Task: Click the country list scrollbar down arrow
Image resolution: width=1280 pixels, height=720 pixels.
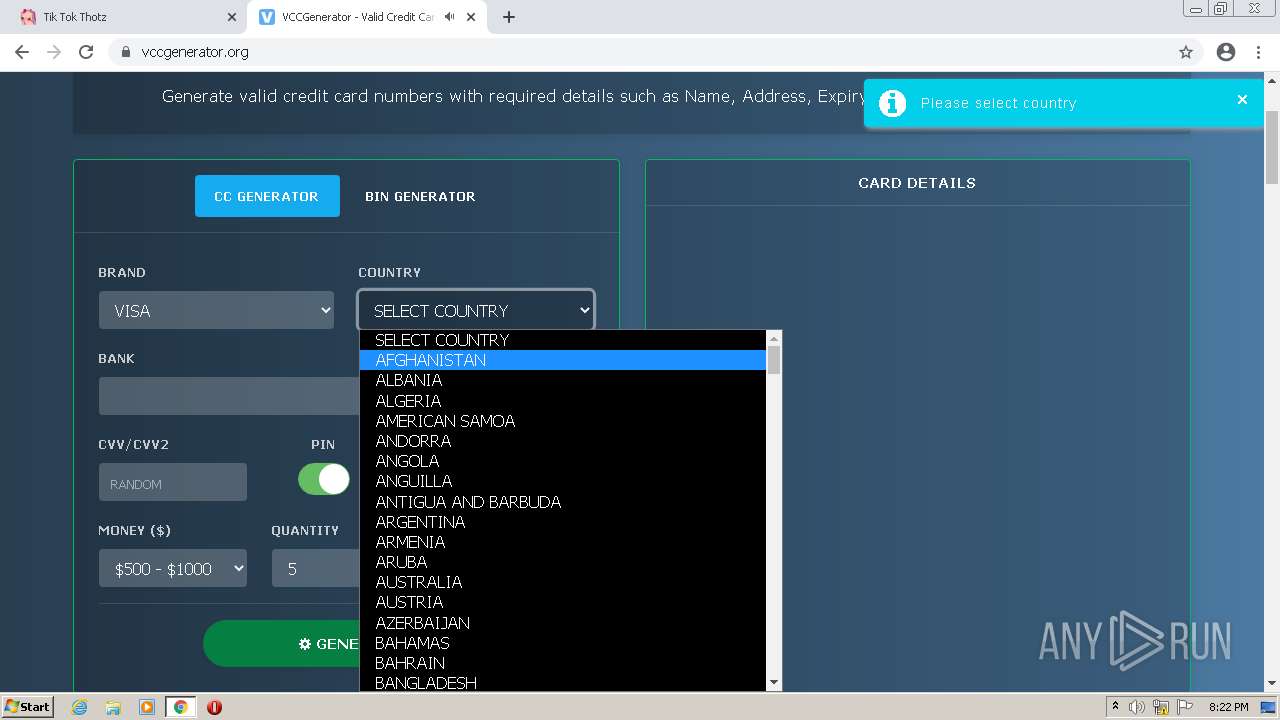Action: (773, 683)
